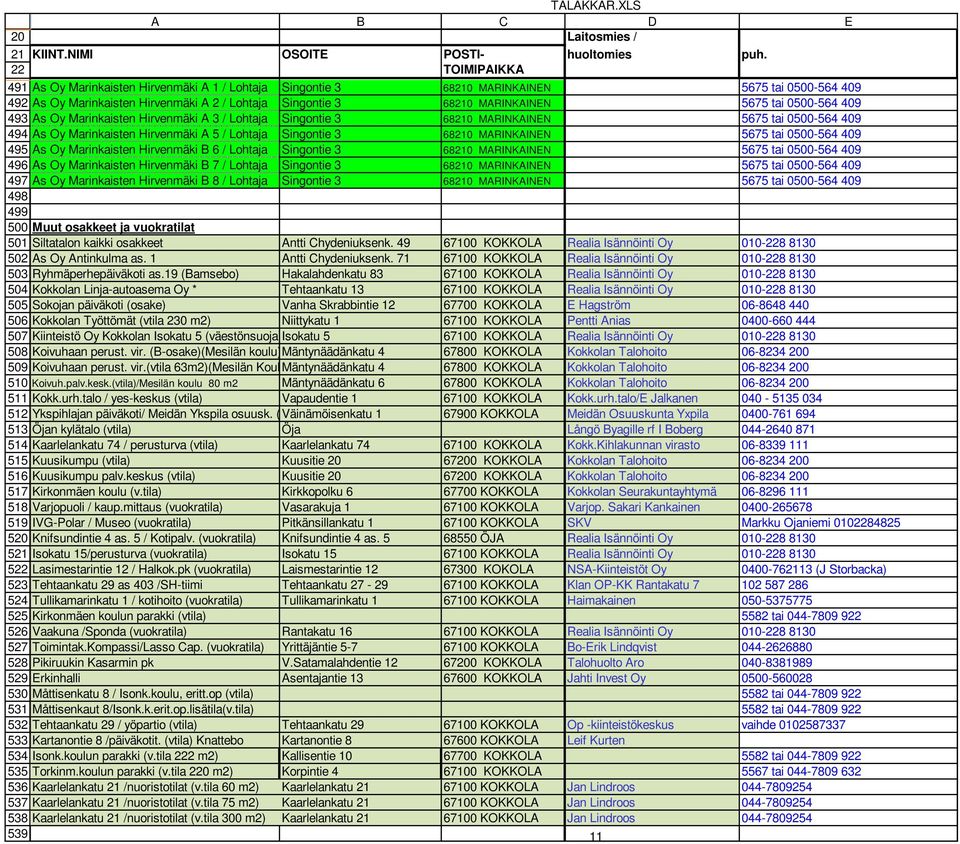Click cell 'Kokk.urh.talo / yes-keskus (vtila)'

(155, 398)
